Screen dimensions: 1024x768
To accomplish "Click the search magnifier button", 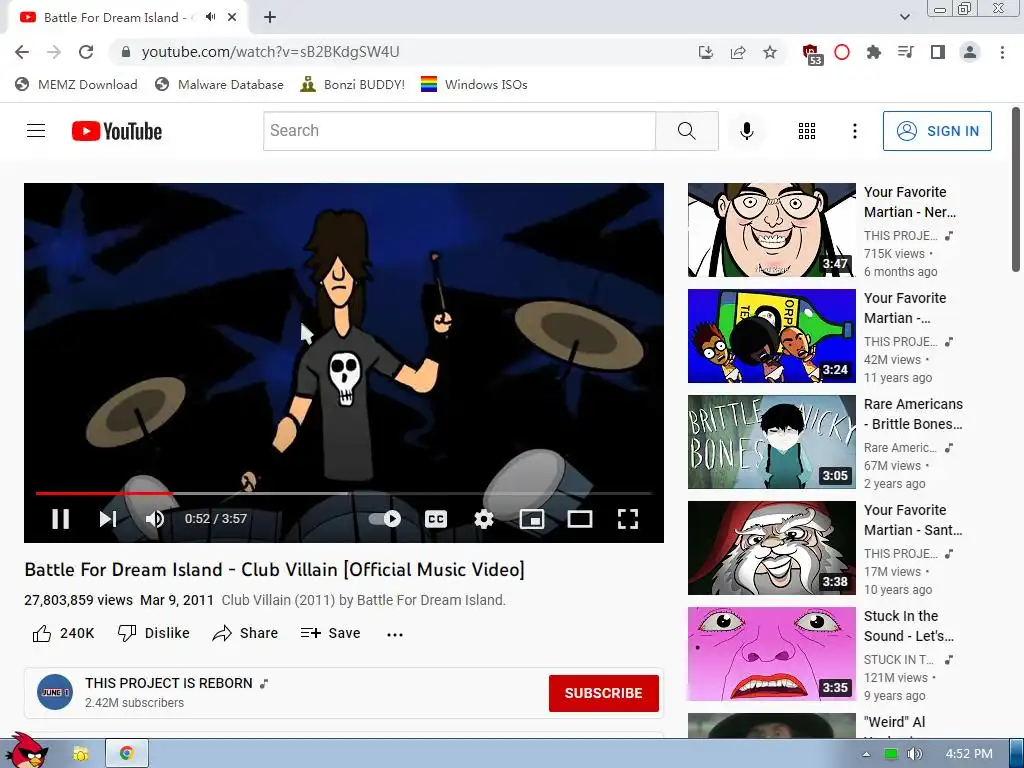I will pos(686,131).
